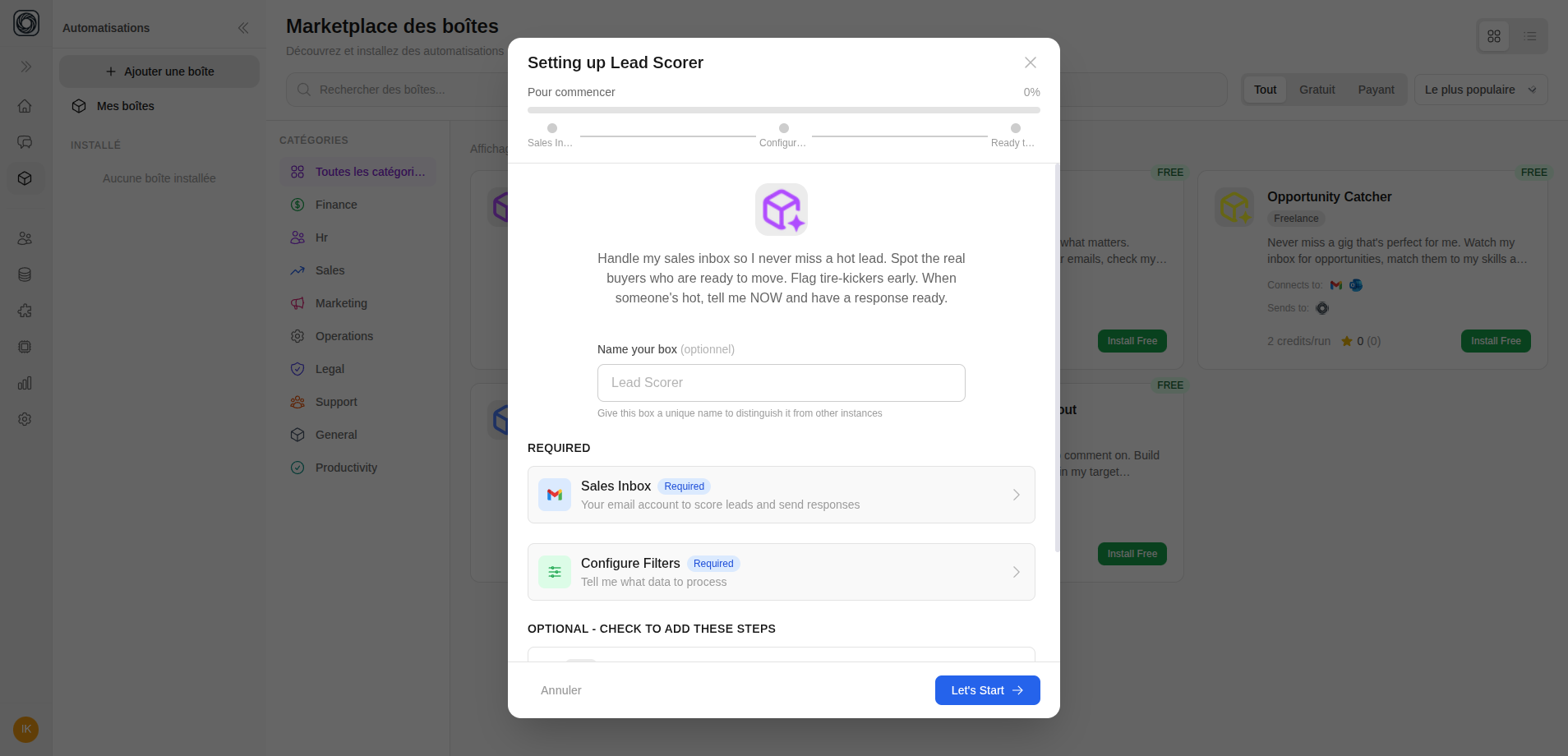The height and width of the screenshot is (756, 1568).
Task: Click the Finance category dollar icon
Action: pos(298,205)
